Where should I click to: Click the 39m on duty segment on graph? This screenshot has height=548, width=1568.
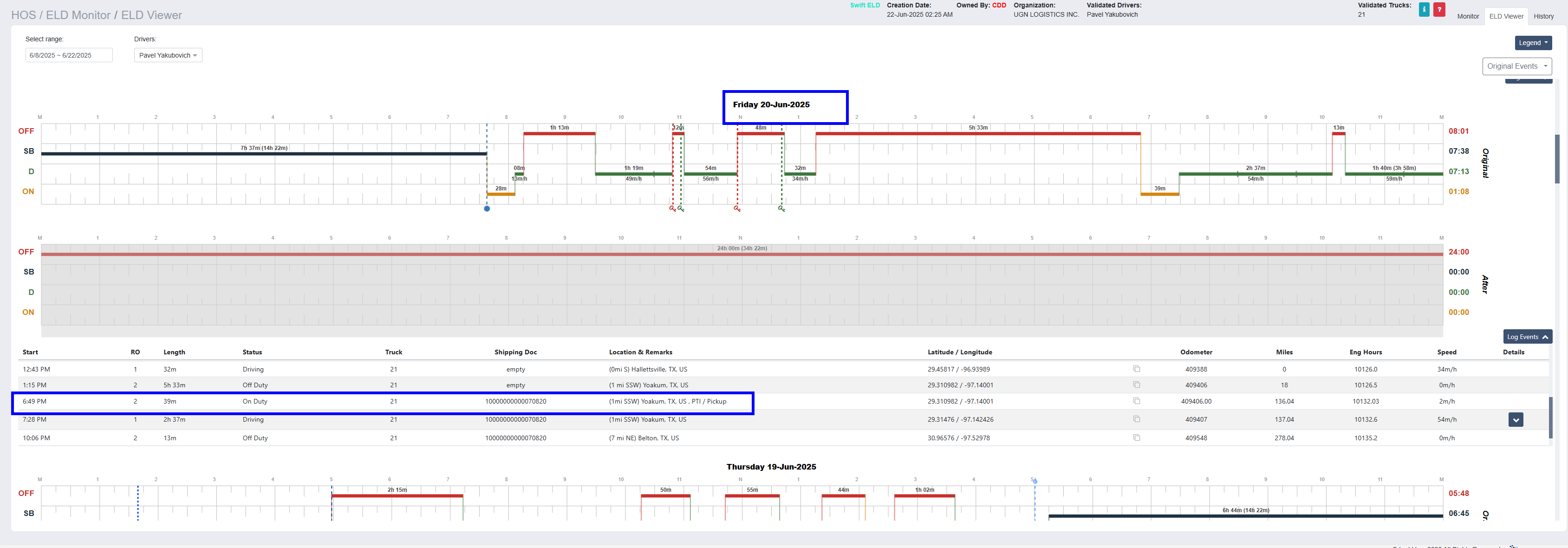coord(1159,194)
